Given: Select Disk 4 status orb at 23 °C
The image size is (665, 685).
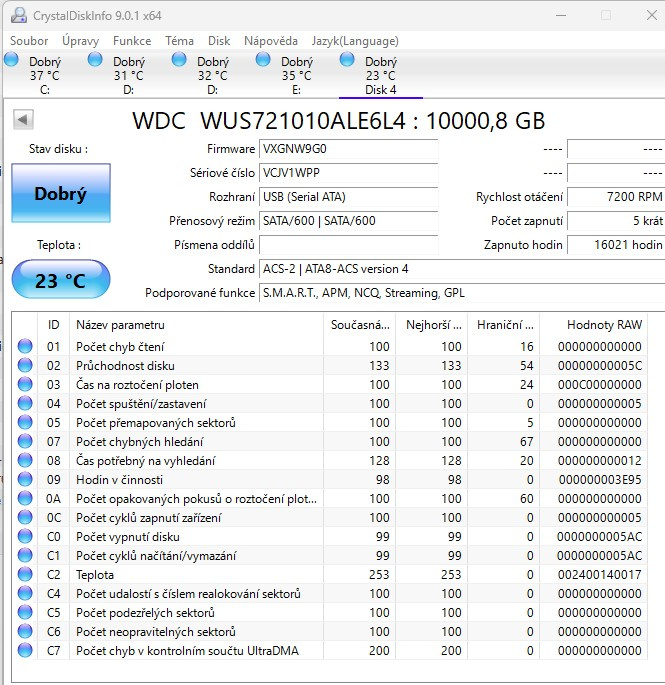Looking at the screenshot, I should click(x=347, y=59).
